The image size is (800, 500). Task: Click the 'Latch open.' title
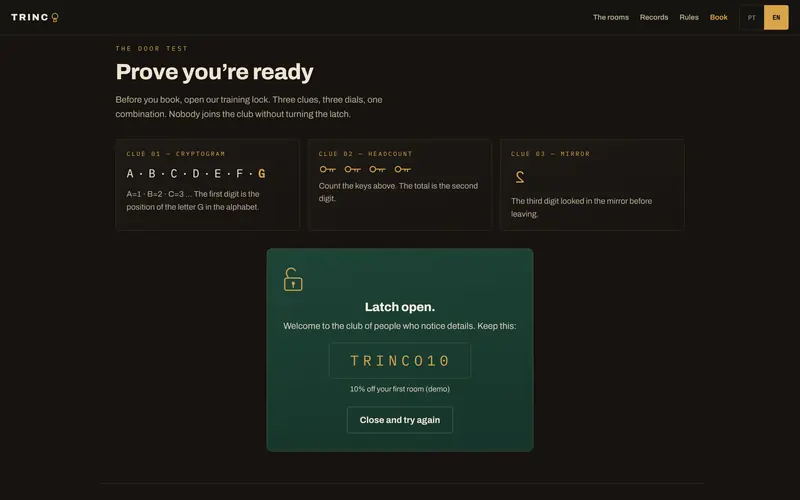tap(399, 307)
